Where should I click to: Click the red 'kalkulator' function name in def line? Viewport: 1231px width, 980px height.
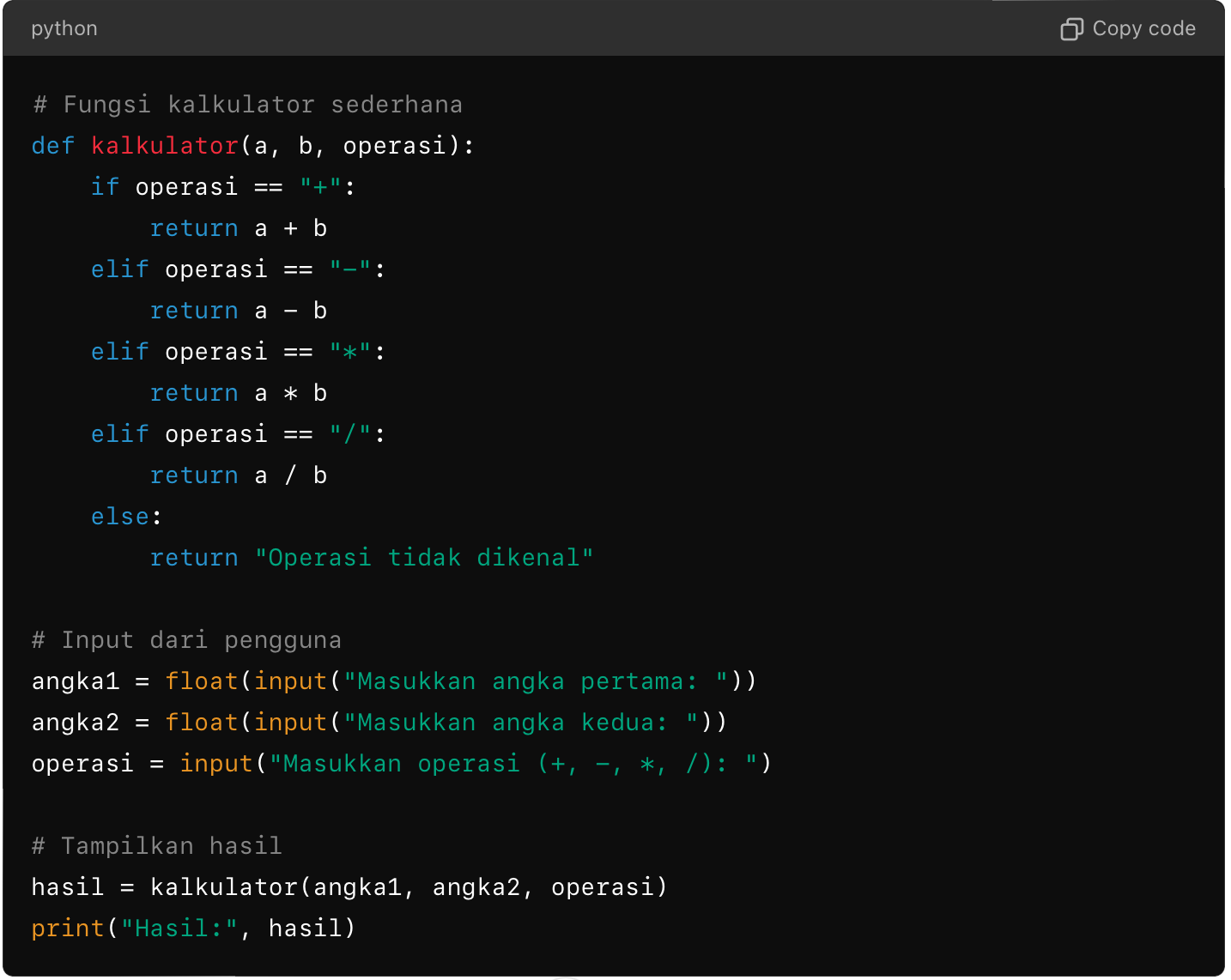(x=165, y=146)
